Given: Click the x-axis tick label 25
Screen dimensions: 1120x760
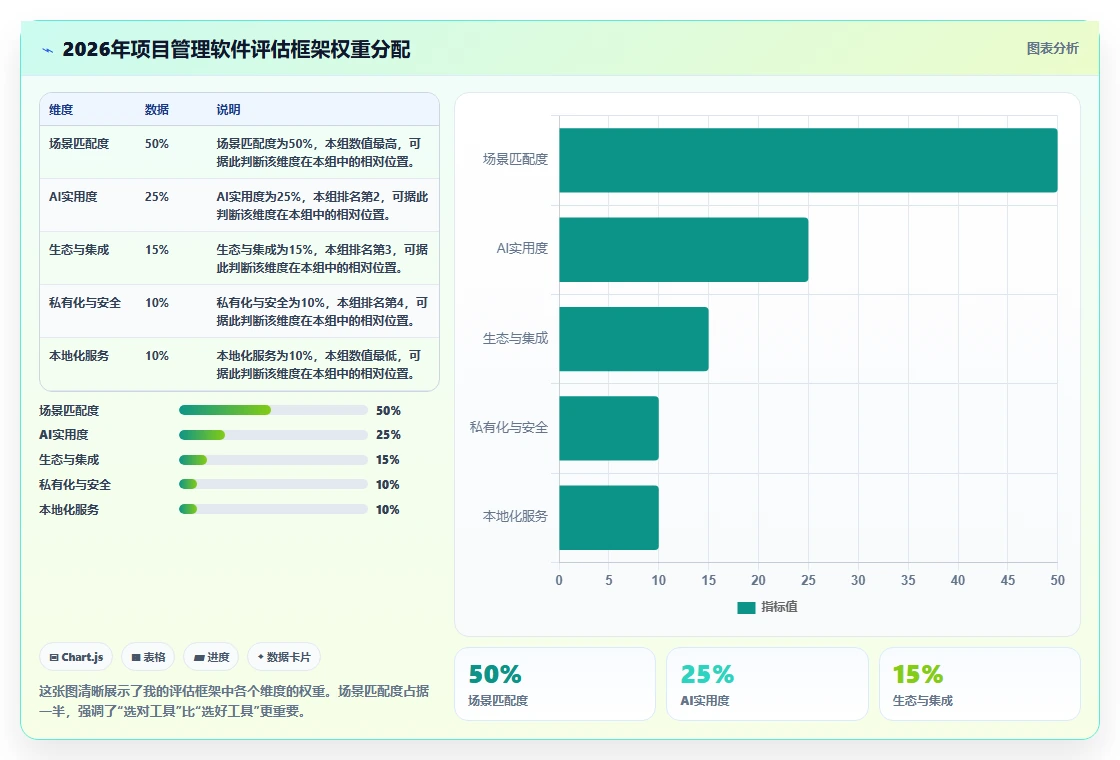Looking at the screenshot, I should 808,580.
